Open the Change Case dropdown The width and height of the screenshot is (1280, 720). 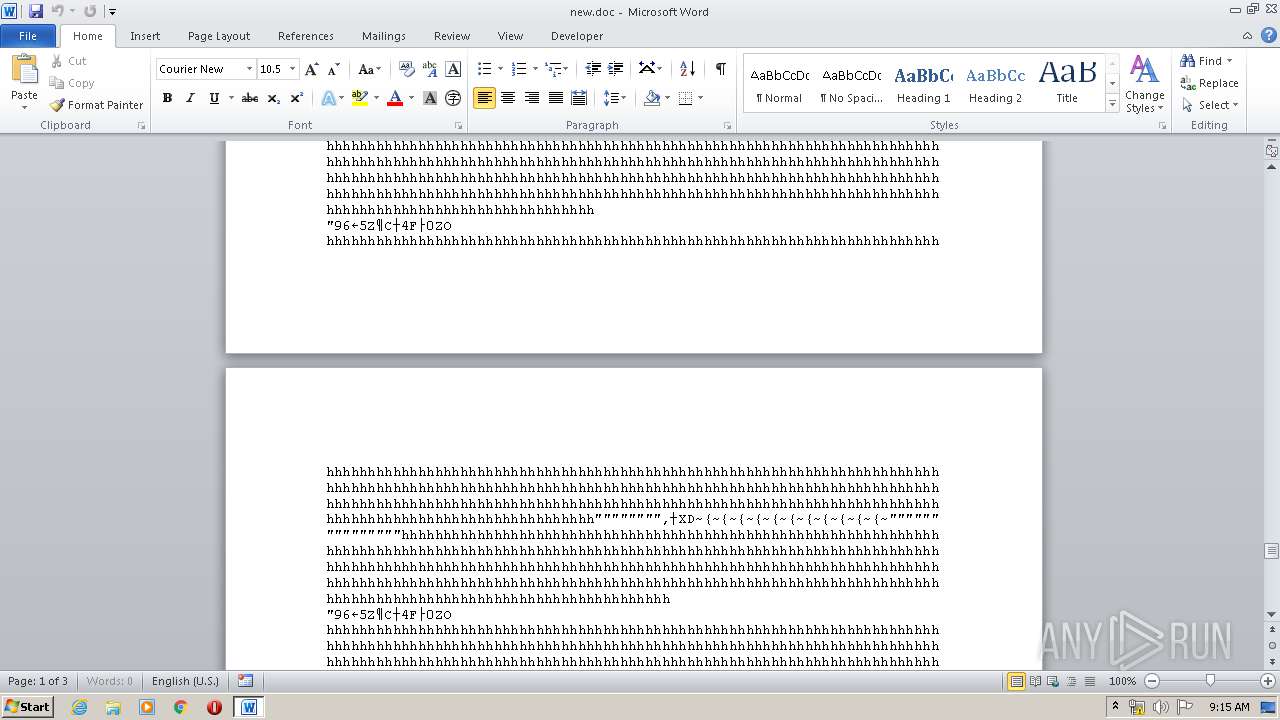369,69
